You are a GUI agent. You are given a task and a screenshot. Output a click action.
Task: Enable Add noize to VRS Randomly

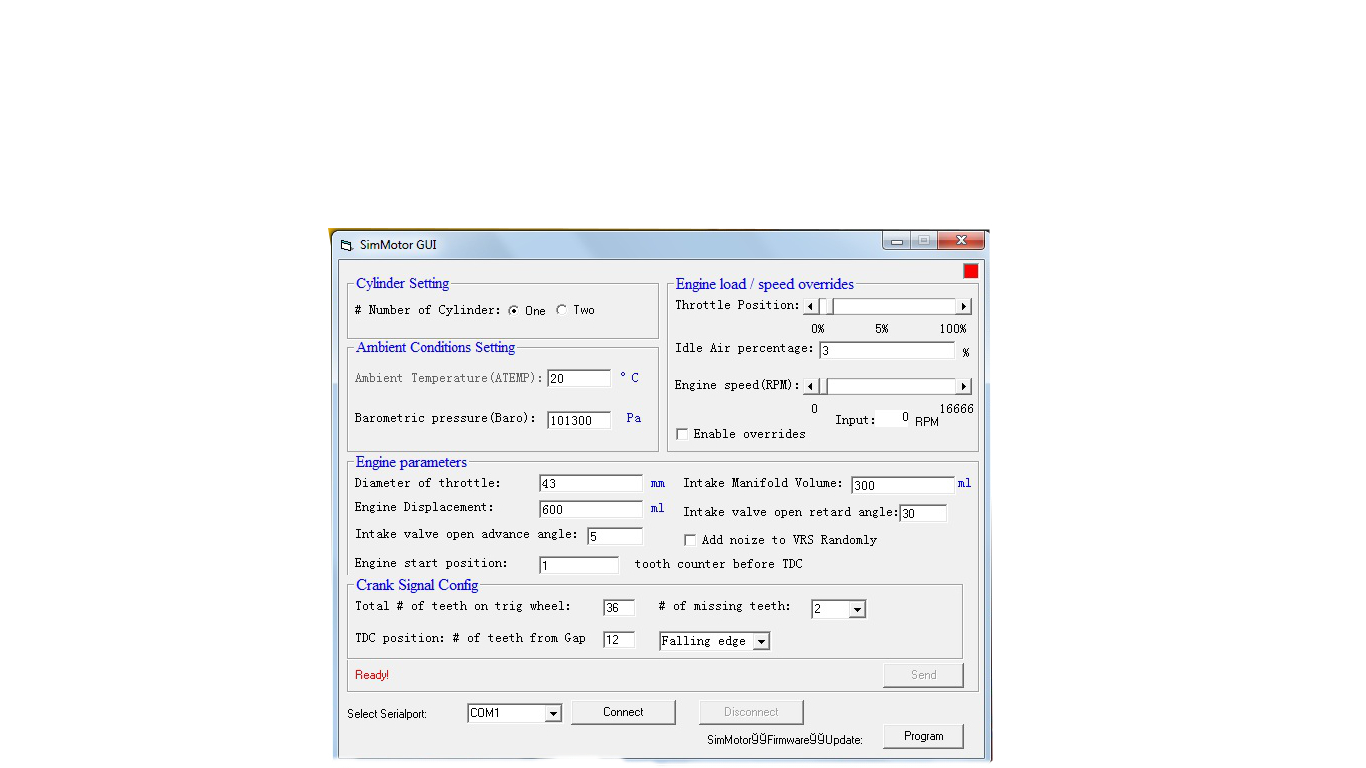coord(690,540)
